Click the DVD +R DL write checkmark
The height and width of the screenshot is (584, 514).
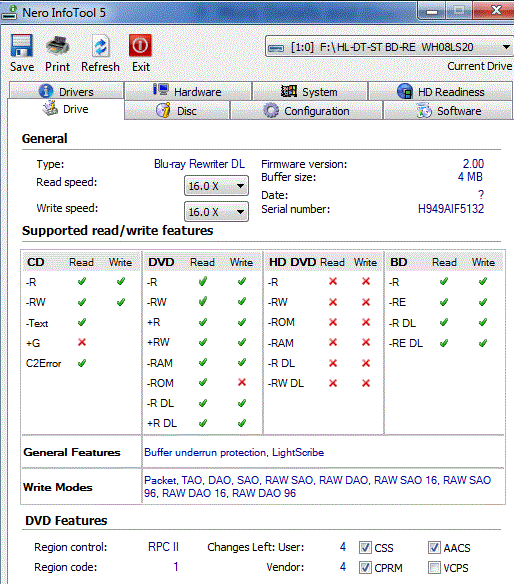242,423
